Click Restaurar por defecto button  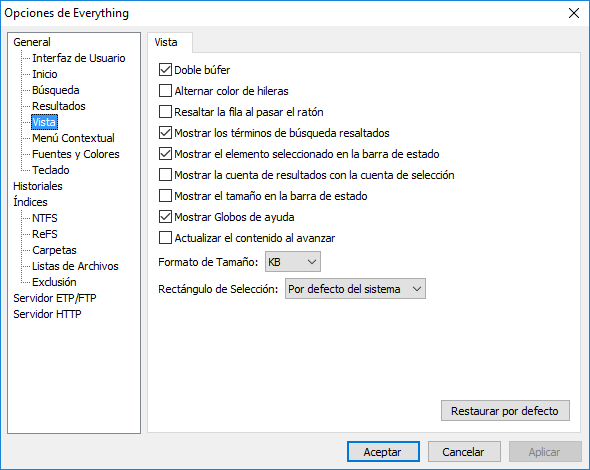505,411
